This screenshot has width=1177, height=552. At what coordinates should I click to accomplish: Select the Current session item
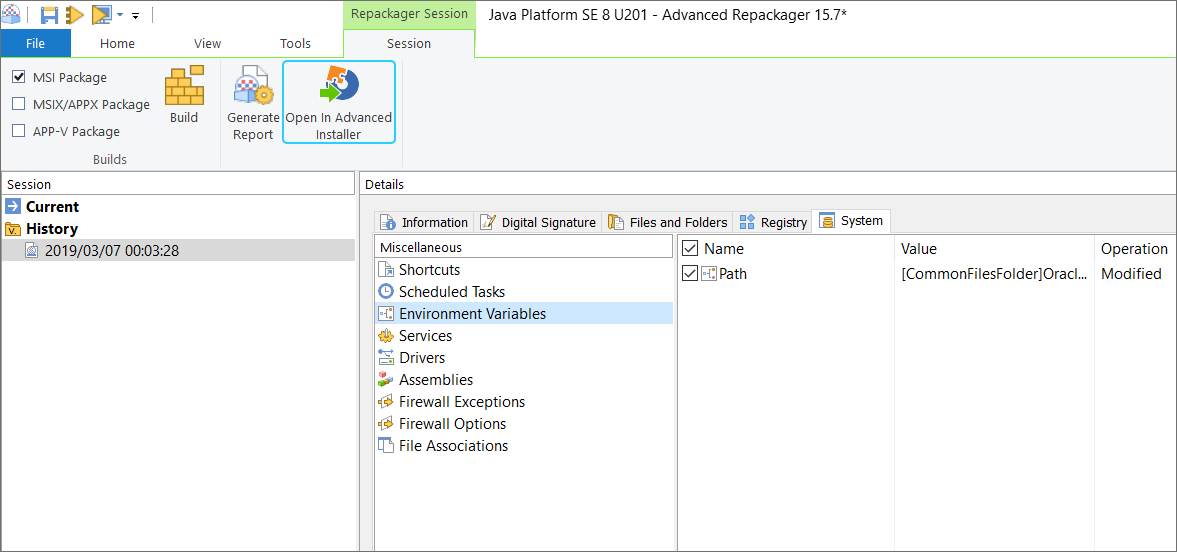[x=53, y=207]
